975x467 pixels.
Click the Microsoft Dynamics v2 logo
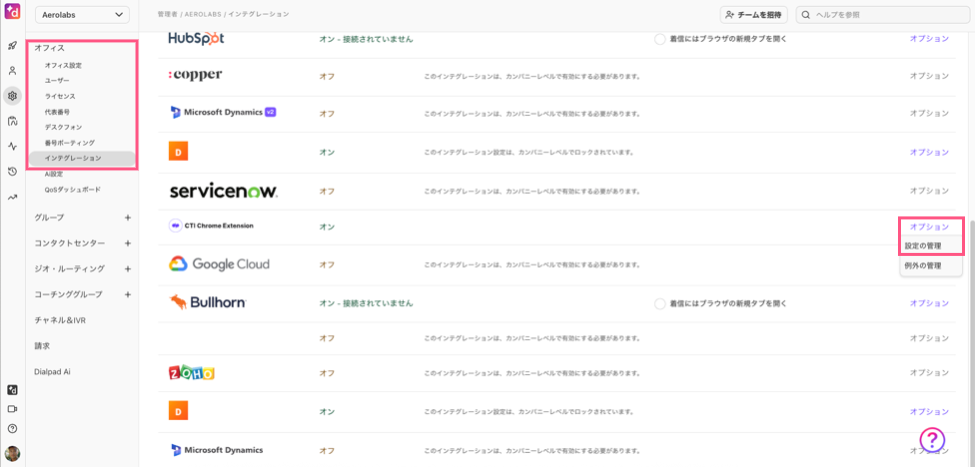click(x=223, y=113)
